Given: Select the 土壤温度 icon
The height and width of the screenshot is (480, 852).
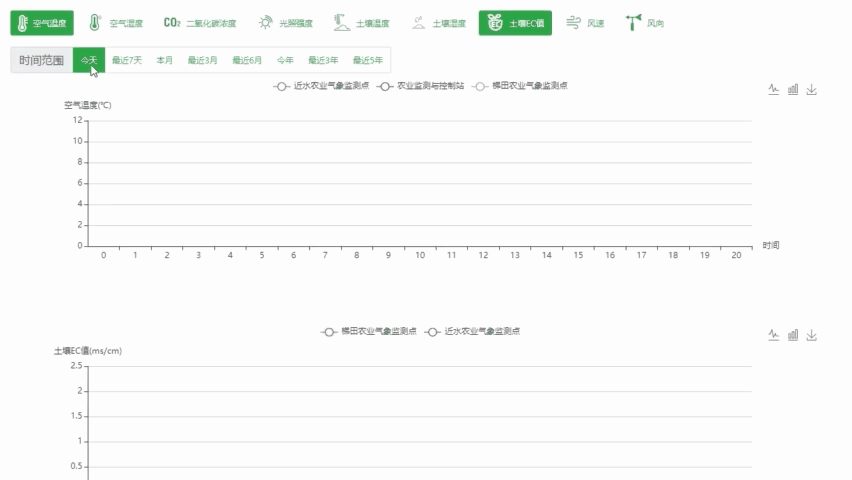Looking at the screenshot, I should (x=342, y=22).
